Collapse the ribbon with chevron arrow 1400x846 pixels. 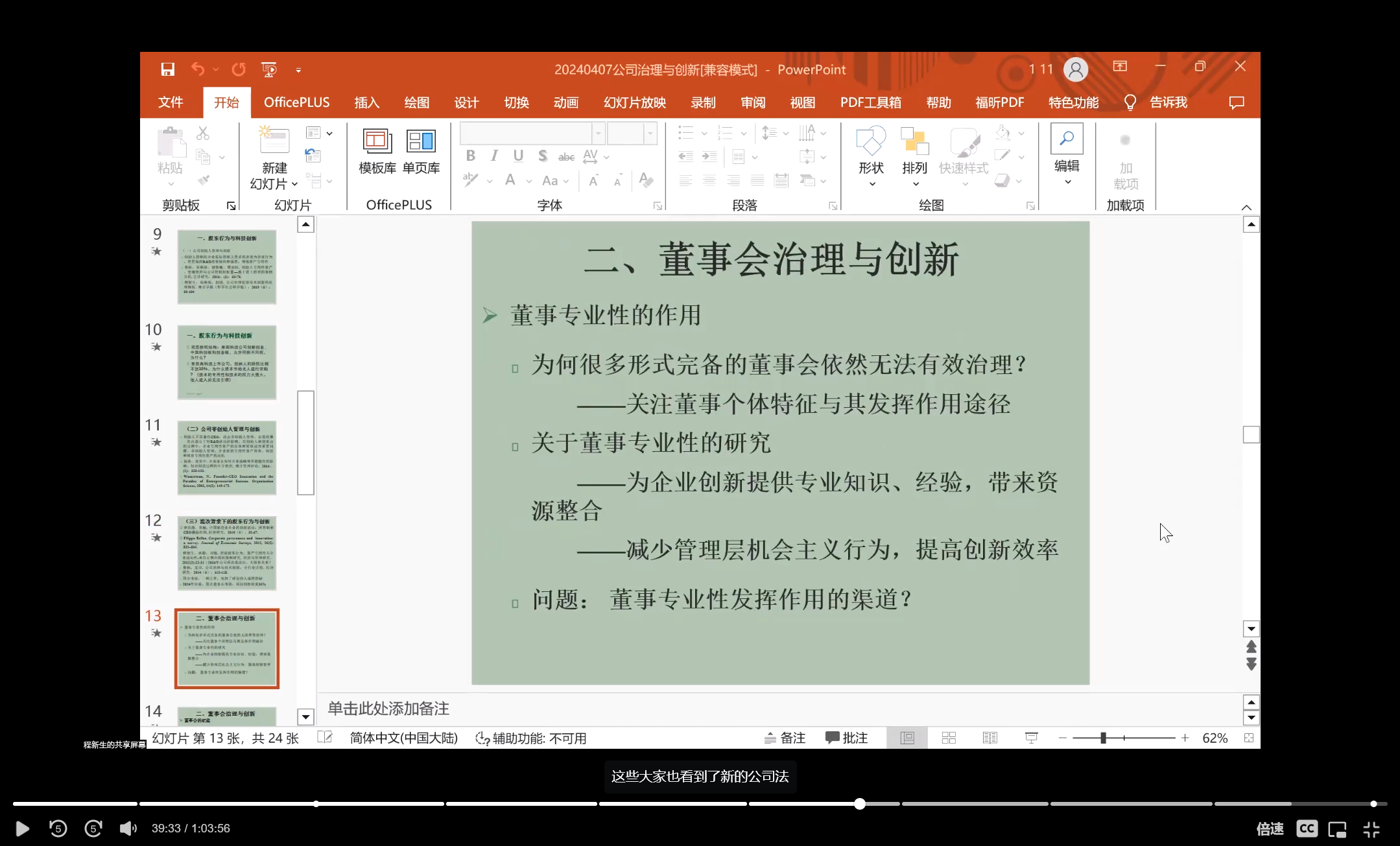(x=1246, y=207)
